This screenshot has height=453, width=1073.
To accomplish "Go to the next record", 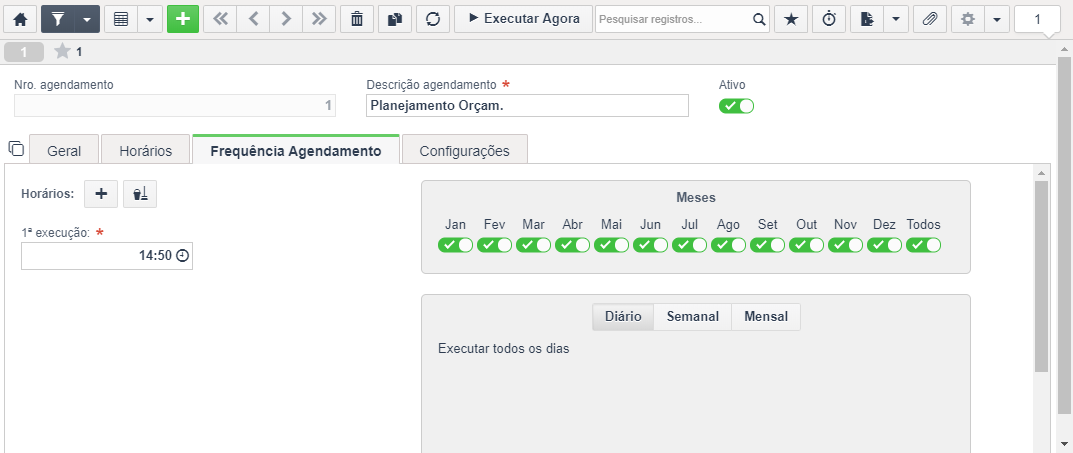I will [285, 19].
